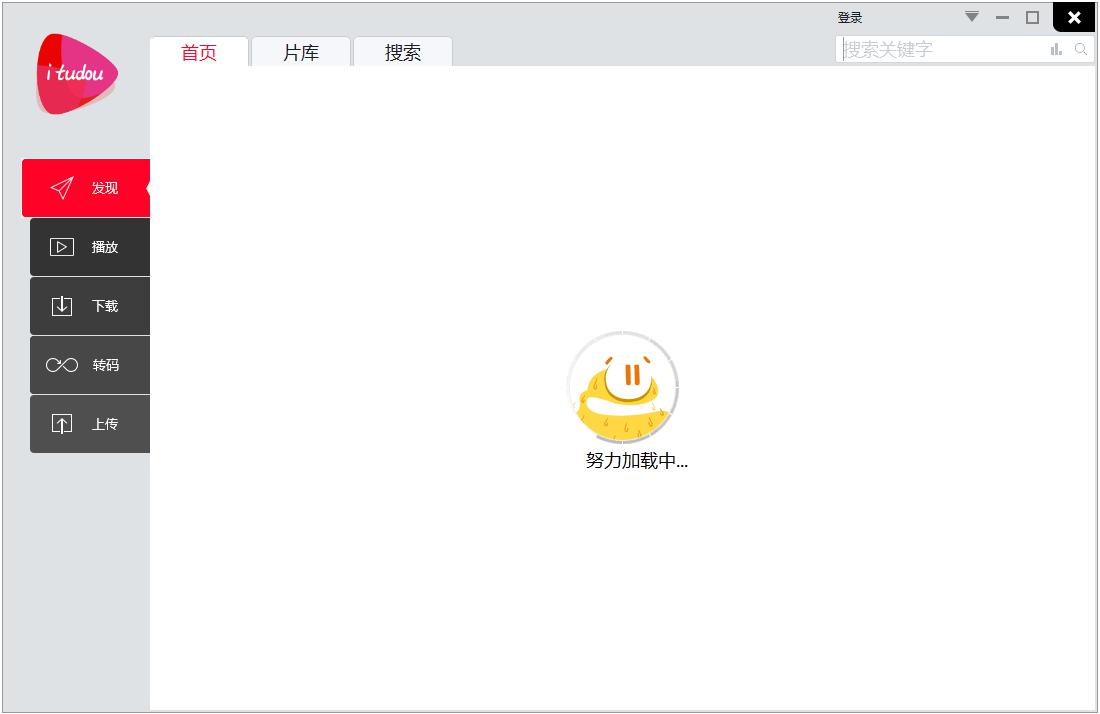Switch to the 片库 tab
This screenshot has width=1100, height=714.
(301, 52)
